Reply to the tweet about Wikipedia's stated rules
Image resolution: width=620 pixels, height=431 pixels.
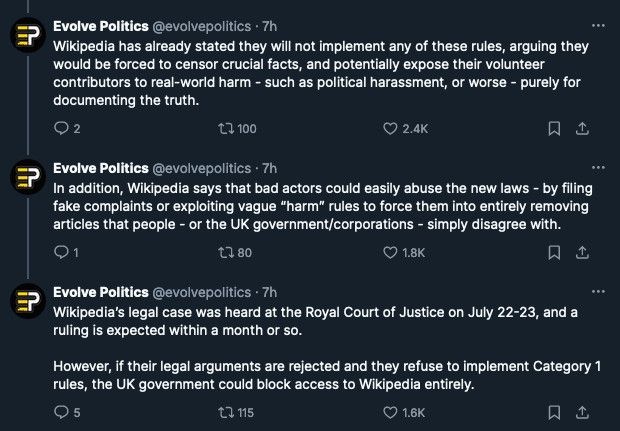point(61,128)
